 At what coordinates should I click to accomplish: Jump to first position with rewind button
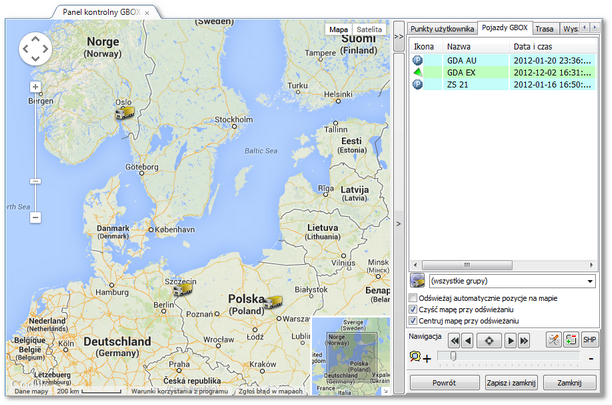(x=454, y=341)
